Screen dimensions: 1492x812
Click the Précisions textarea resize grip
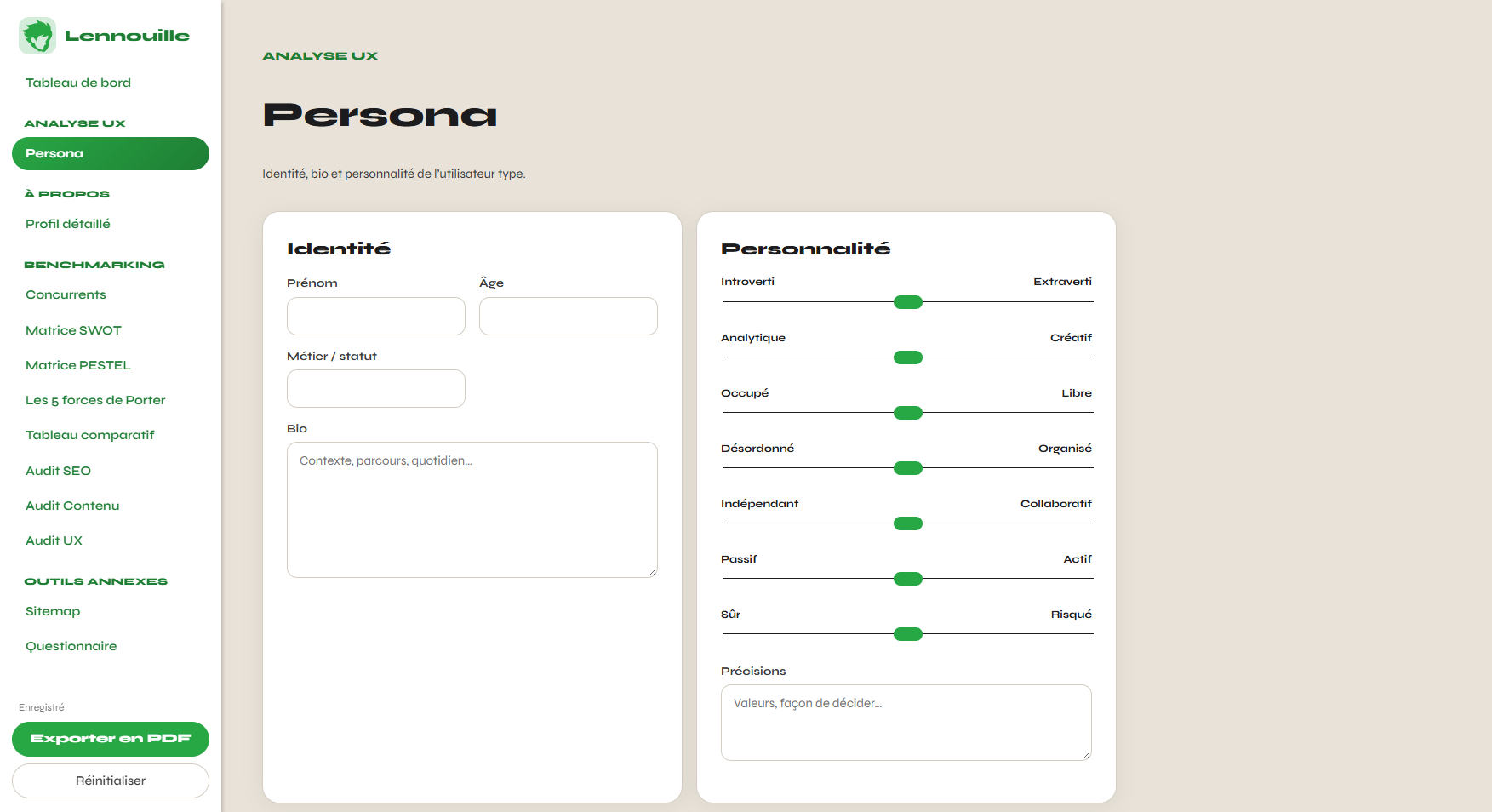(x=1086, y=755)
